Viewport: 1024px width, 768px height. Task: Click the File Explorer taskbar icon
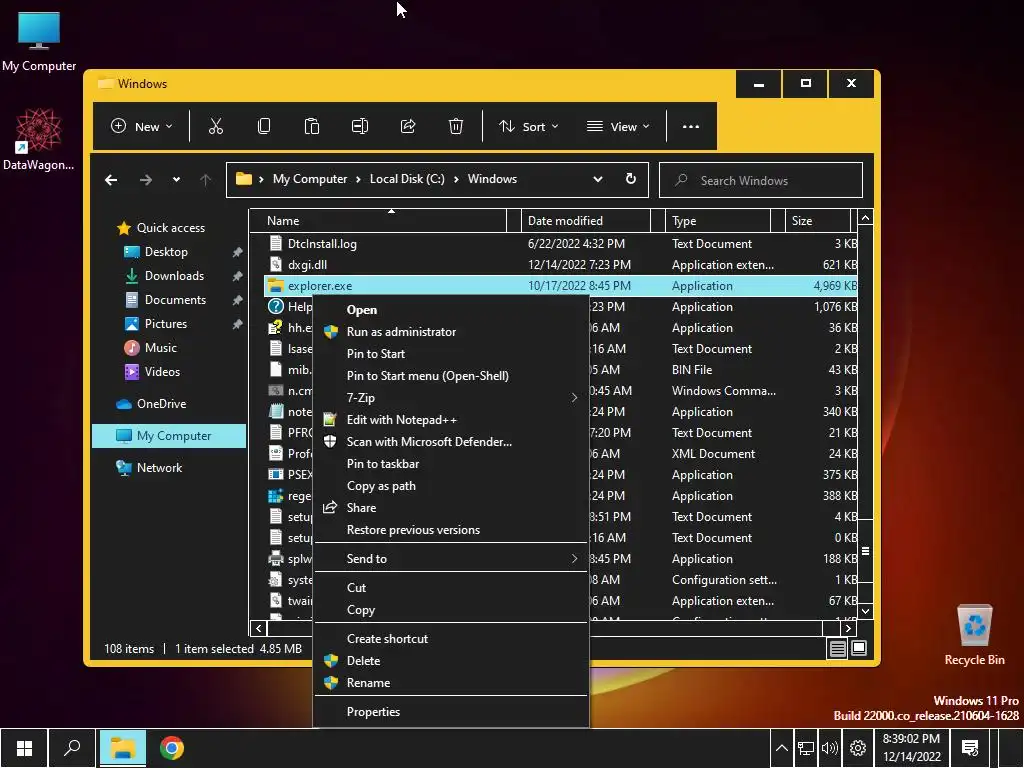tap(122, 748)
